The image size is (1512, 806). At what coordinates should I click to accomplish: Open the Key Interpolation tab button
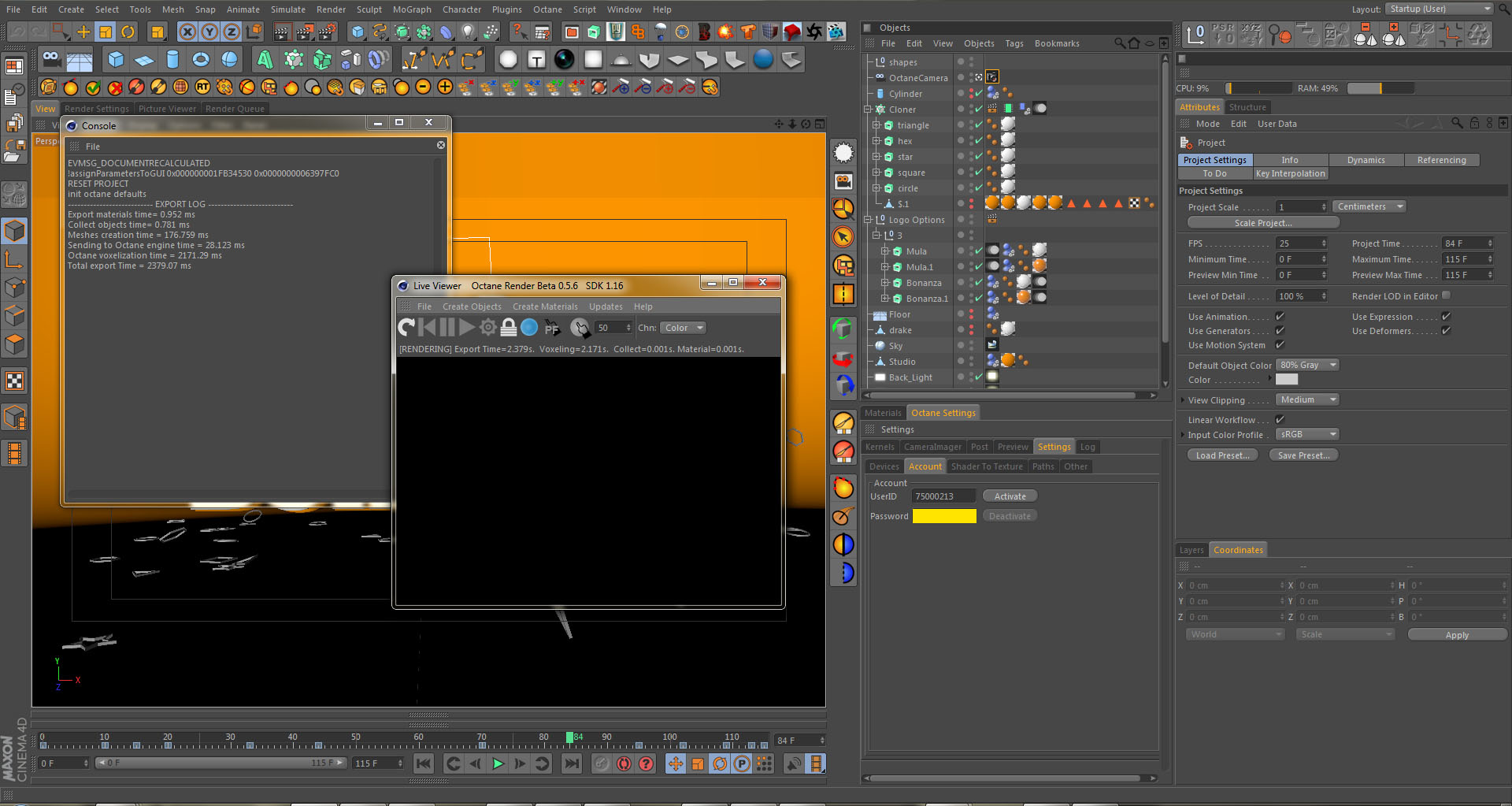[1291, 173]
